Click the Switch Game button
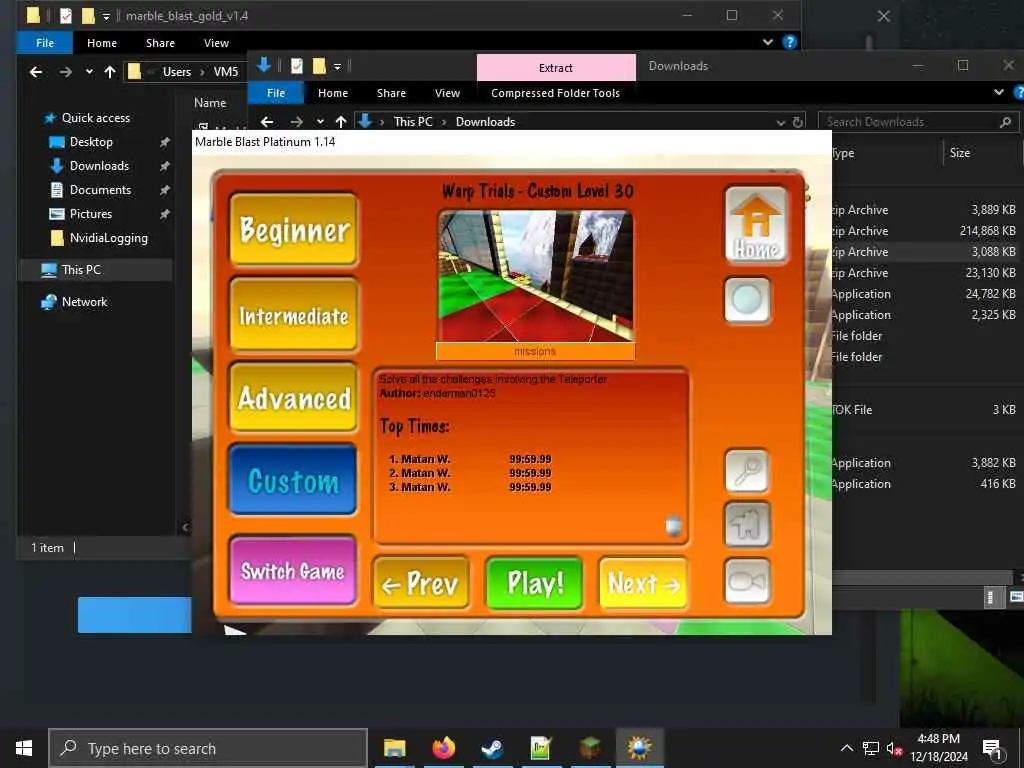 [293, 571]
